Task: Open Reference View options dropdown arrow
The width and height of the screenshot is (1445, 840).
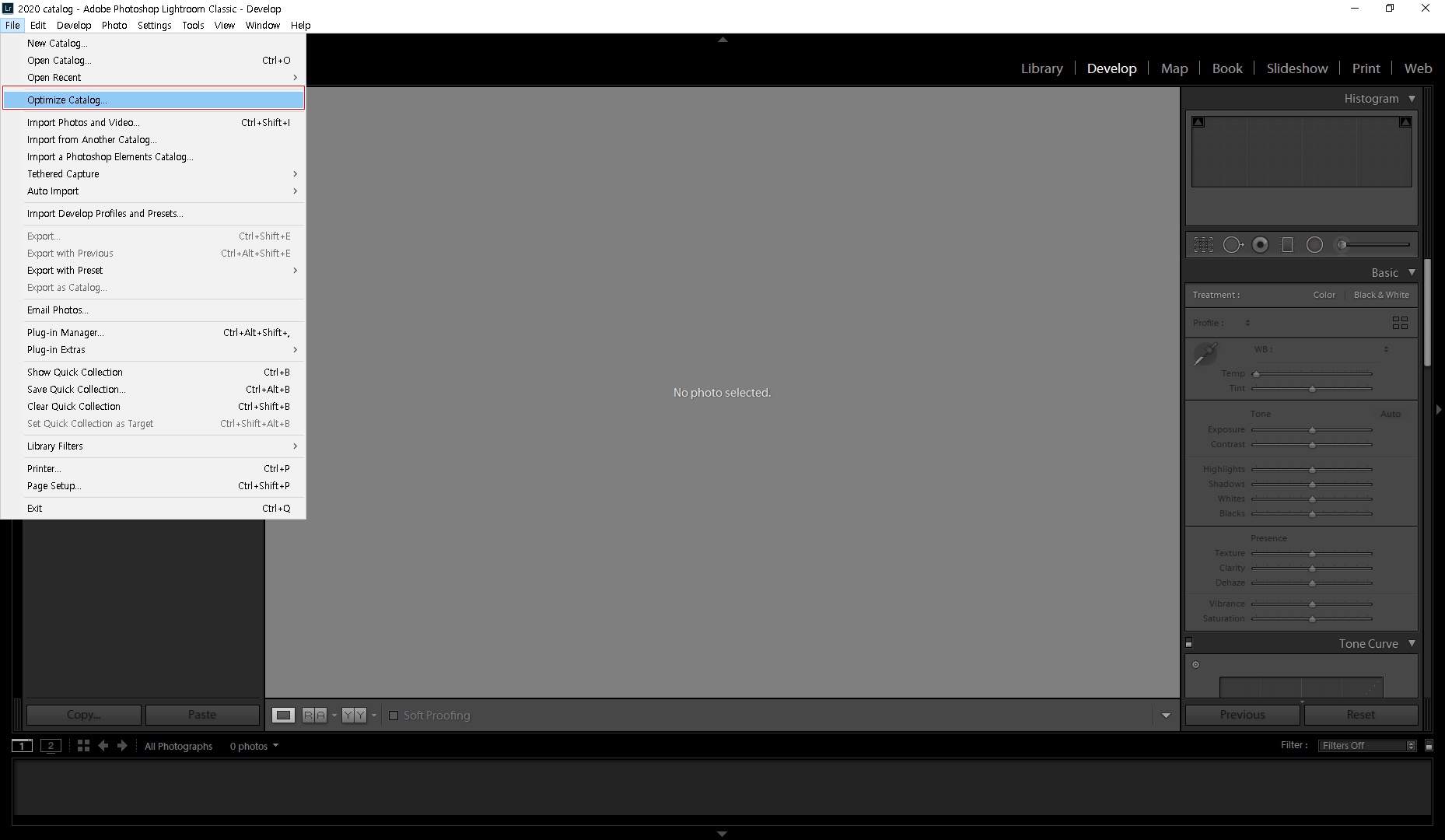Action: pyautogui.click(x=334, y=716)
